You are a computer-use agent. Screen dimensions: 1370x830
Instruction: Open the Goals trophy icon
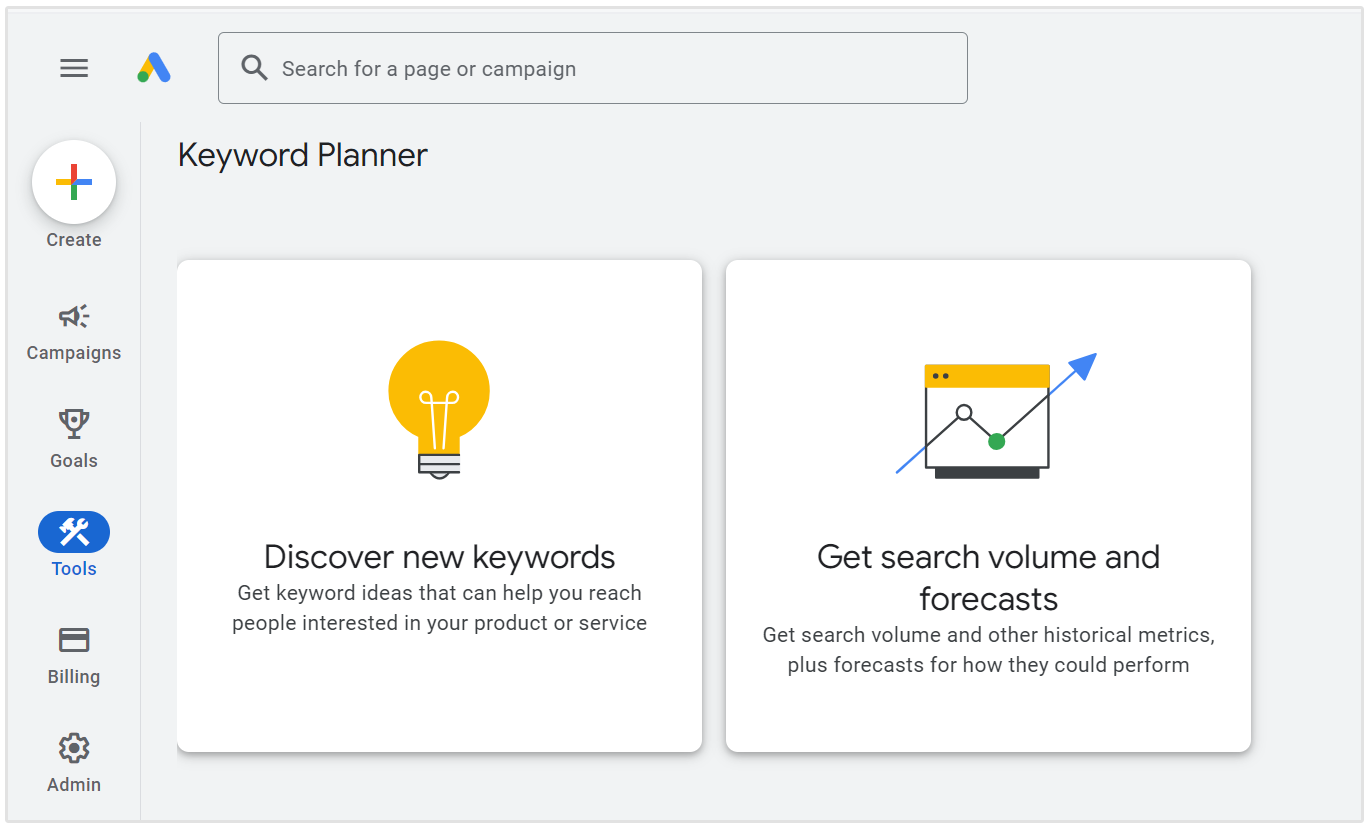73,424
